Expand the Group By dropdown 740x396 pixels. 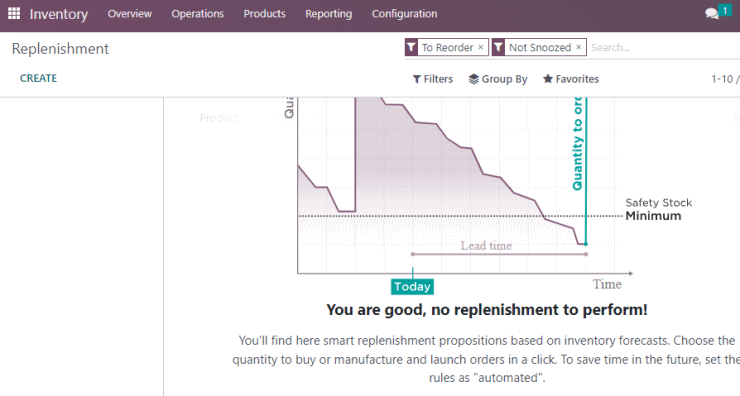pyautogui.click(x=498, y=79)
